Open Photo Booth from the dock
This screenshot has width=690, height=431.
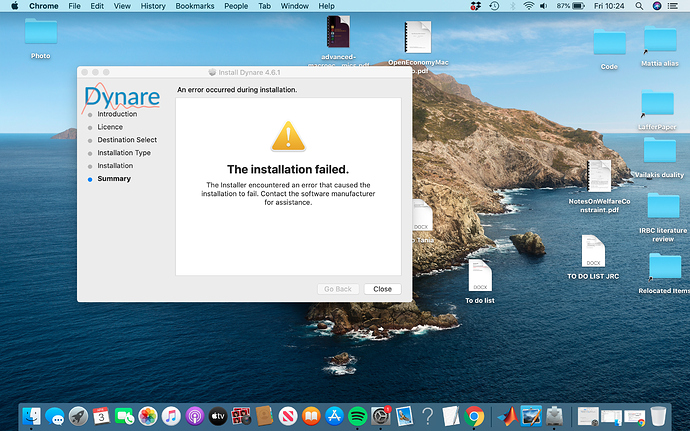click(241, 416)
